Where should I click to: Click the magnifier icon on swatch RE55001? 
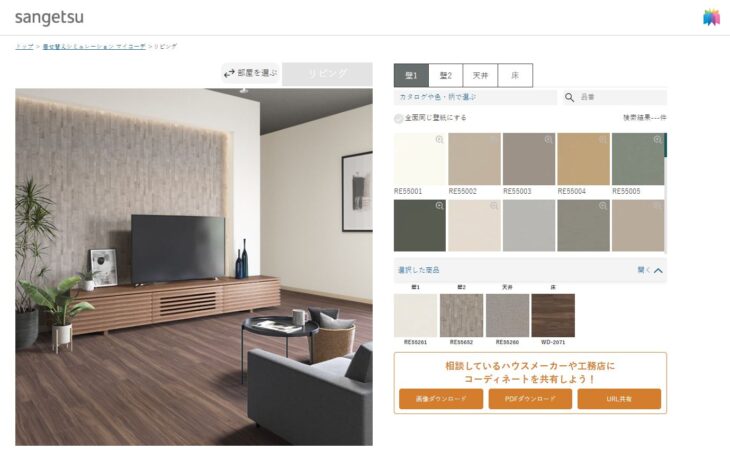point(439,140)
